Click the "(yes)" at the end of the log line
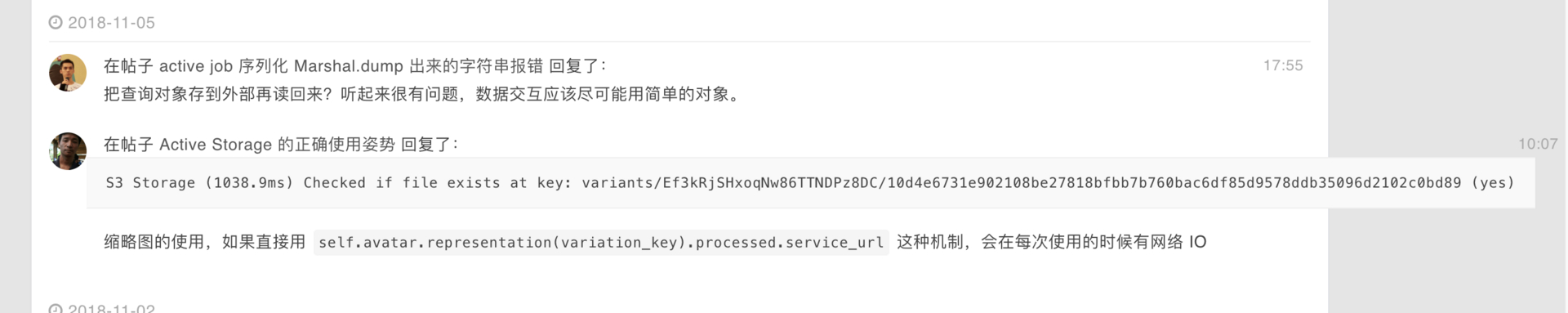 1493,183
